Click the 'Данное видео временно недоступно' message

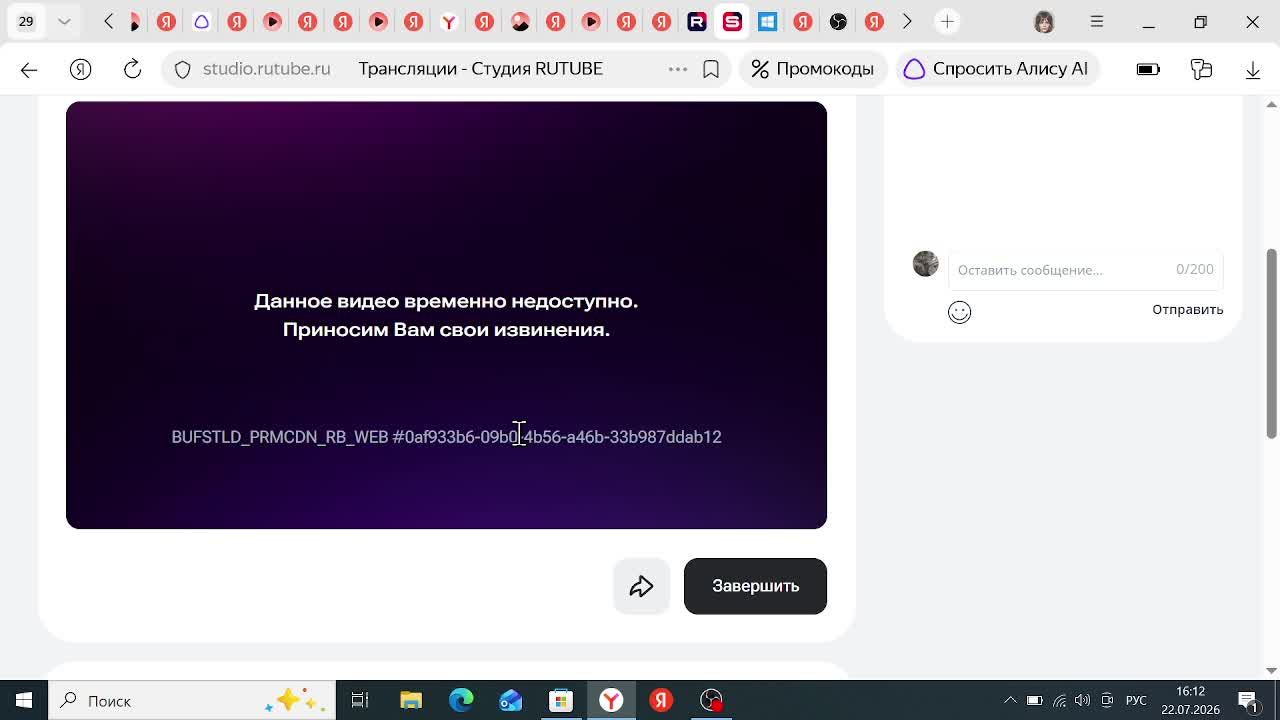(x=446, y=301)
